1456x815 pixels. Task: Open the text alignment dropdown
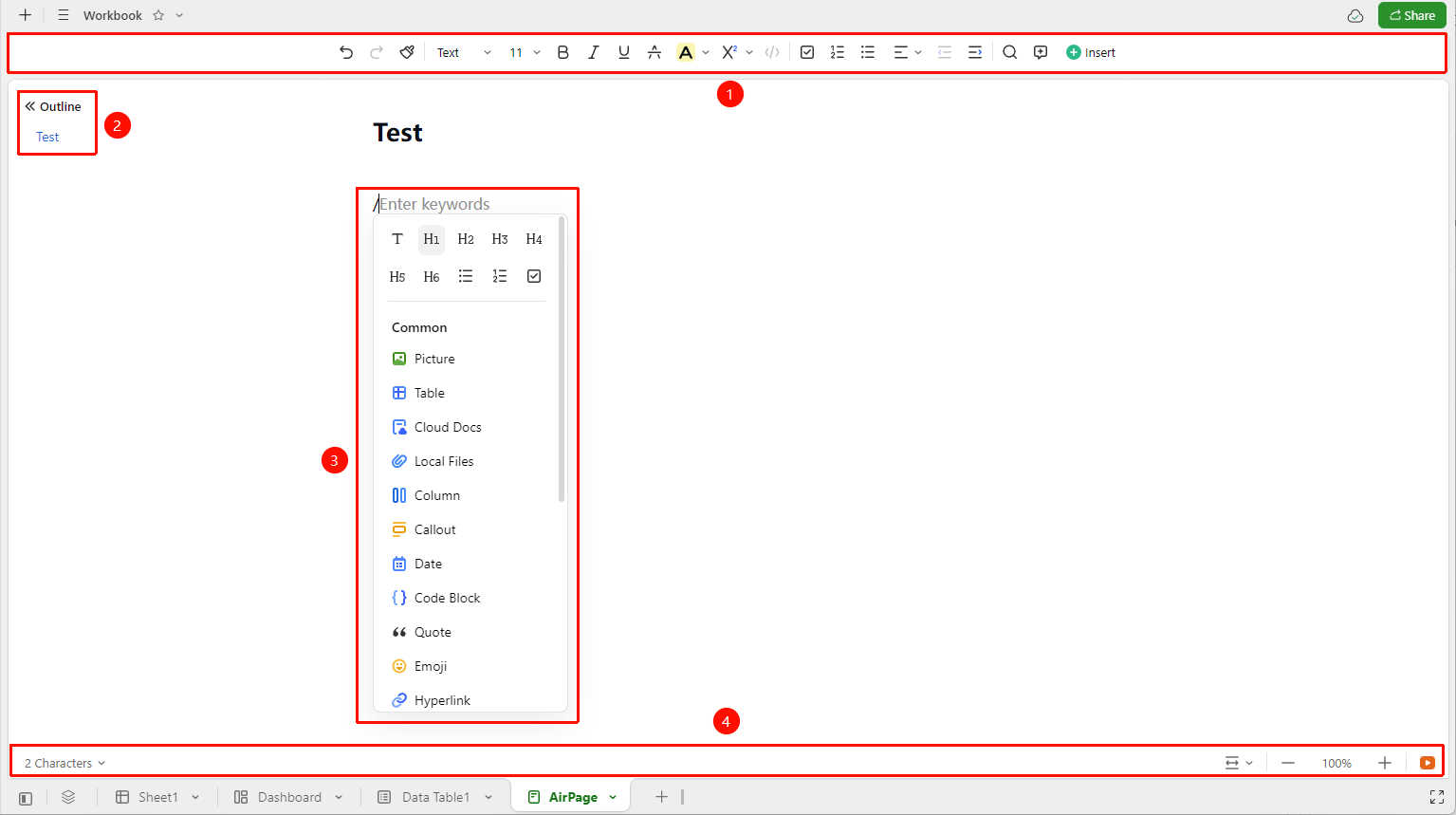pyautogui.click(x=908, y=52)
